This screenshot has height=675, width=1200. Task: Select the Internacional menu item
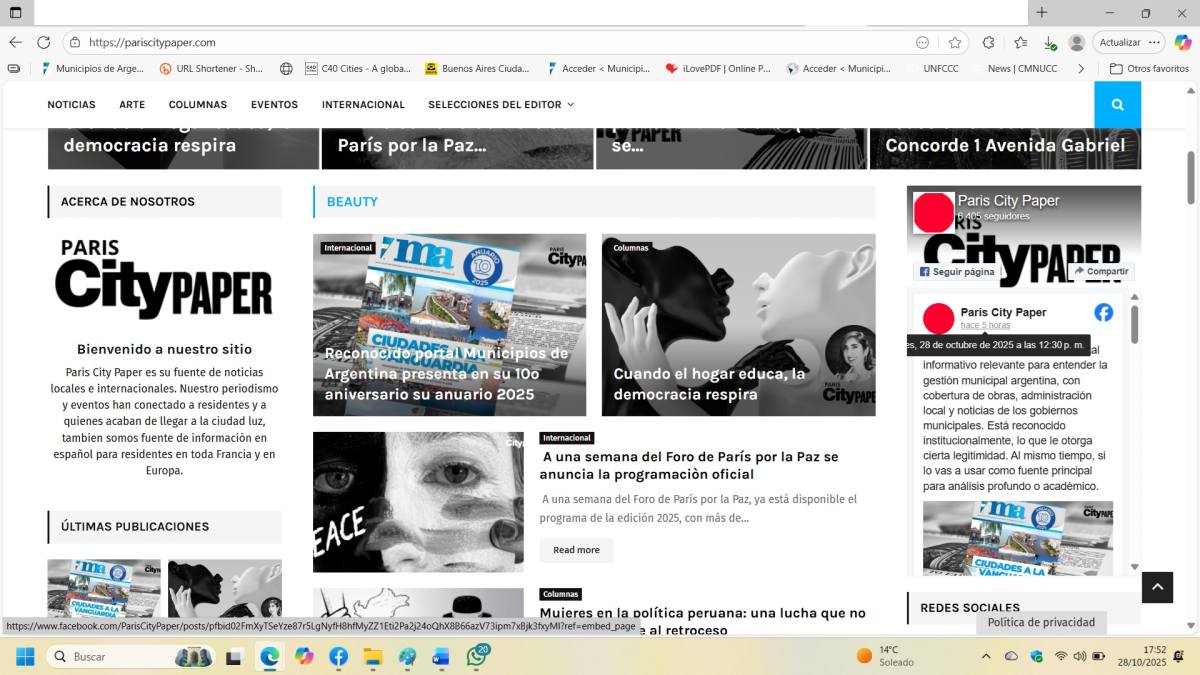click(363, 105)
